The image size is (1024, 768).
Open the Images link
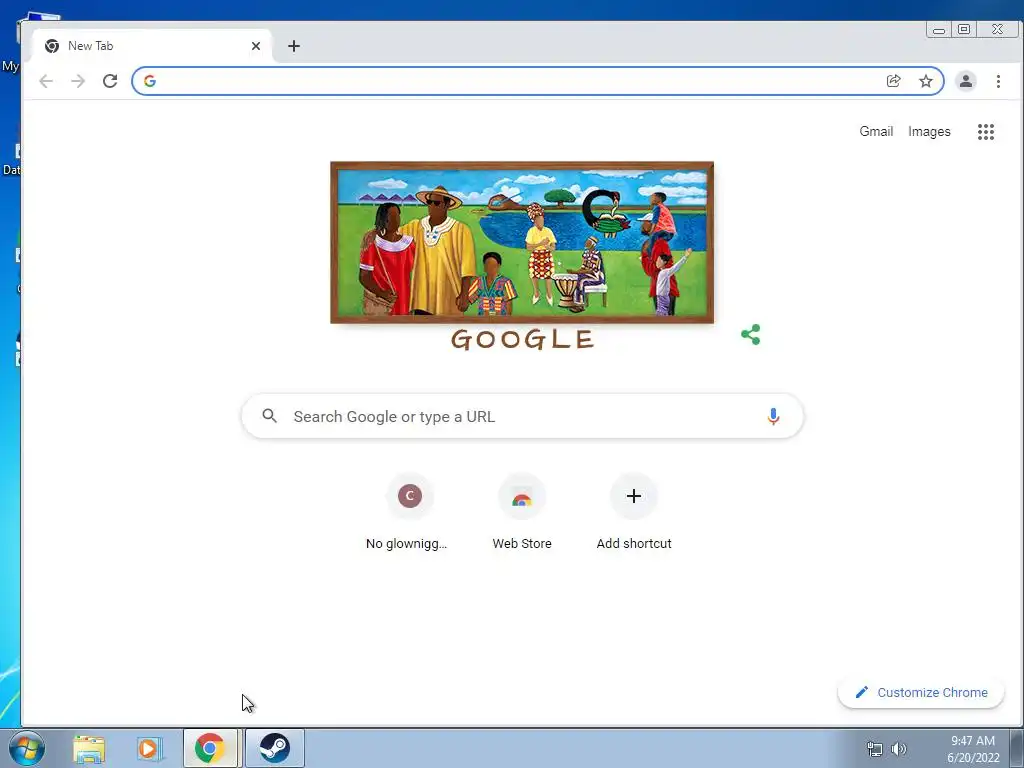[x=929, y=131]
